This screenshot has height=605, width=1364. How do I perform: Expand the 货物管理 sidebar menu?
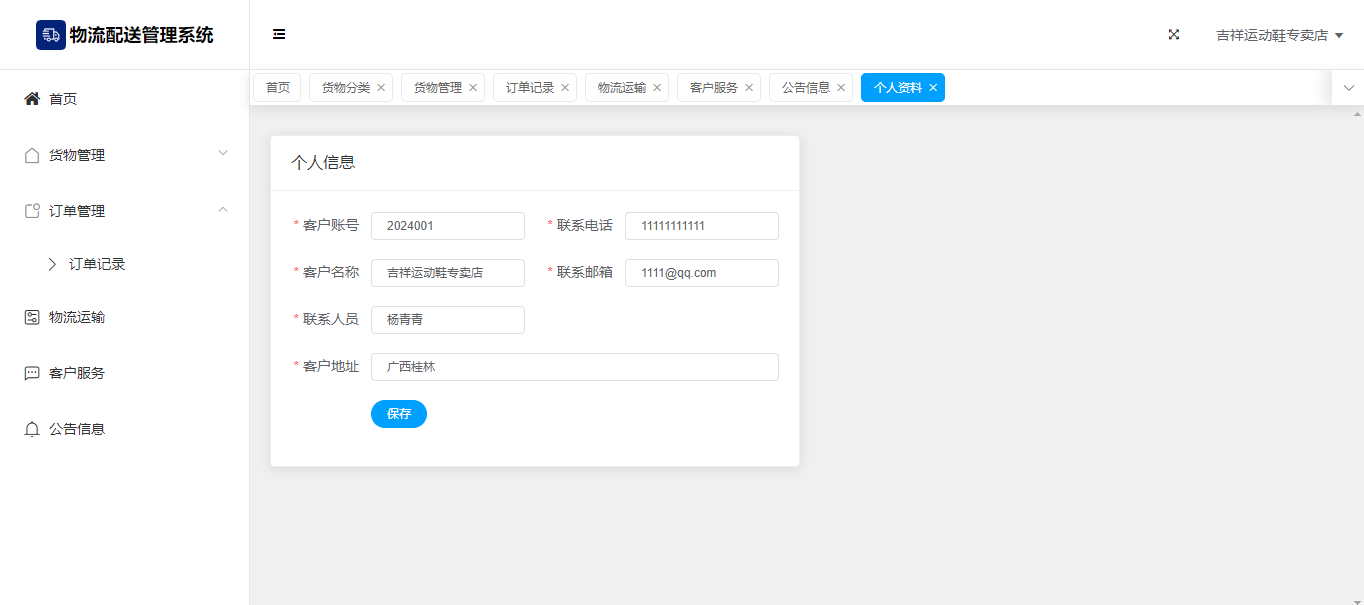click(223, 154)
